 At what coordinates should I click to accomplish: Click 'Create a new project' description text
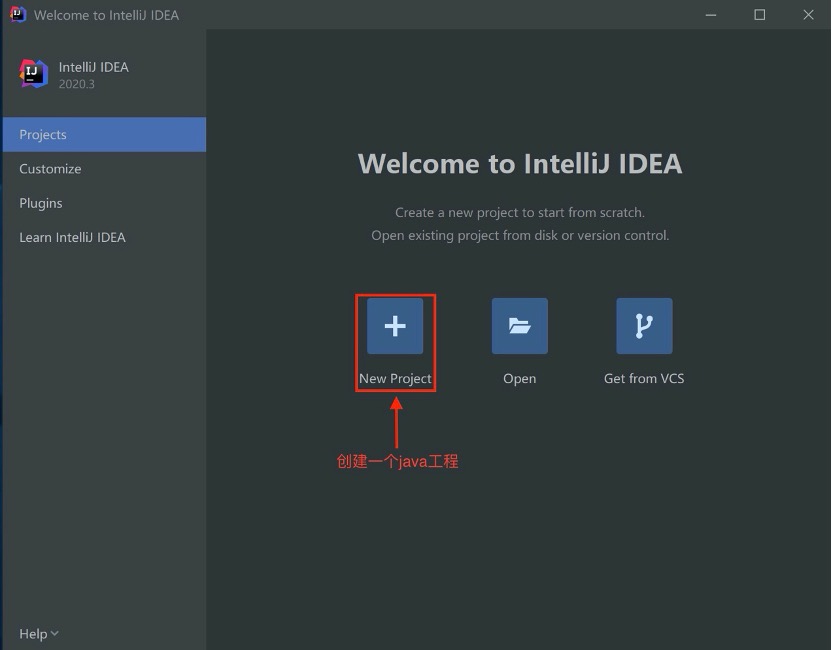520,212
